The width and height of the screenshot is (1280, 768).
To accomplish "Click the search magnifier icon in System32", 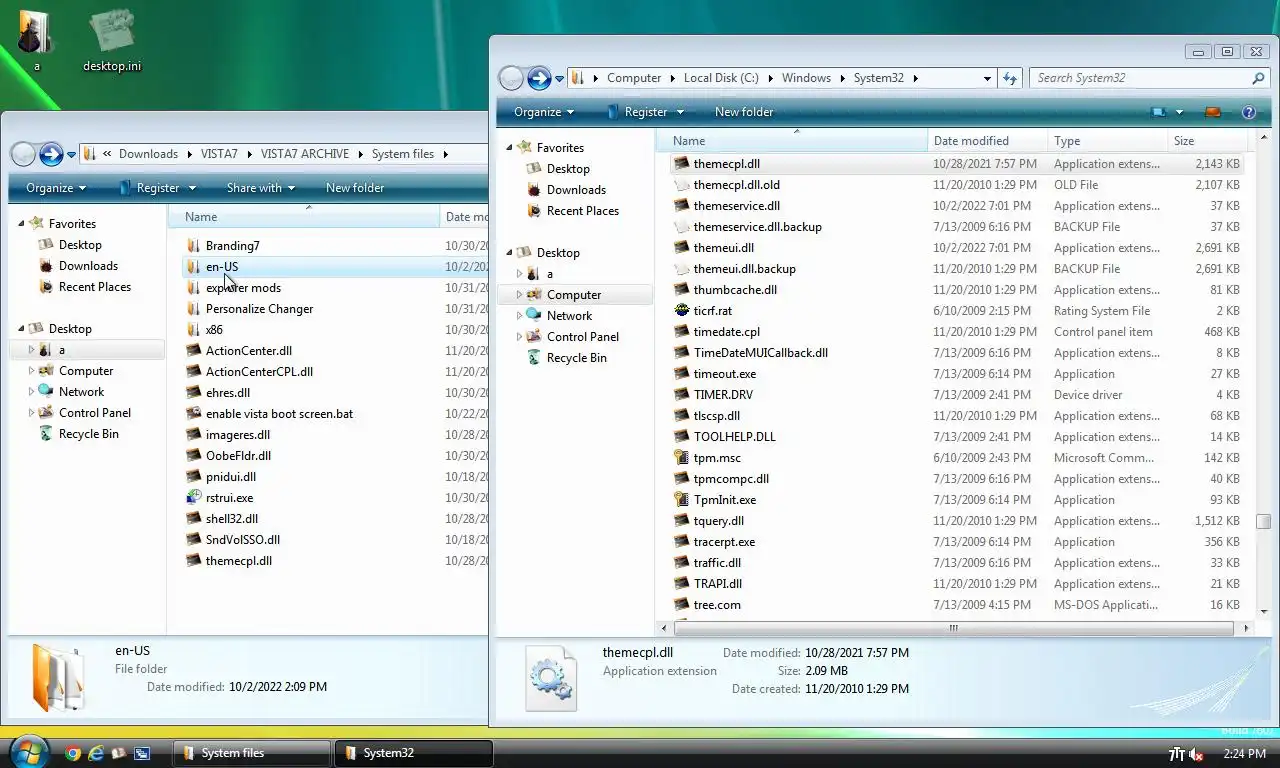I will 1259,78.
